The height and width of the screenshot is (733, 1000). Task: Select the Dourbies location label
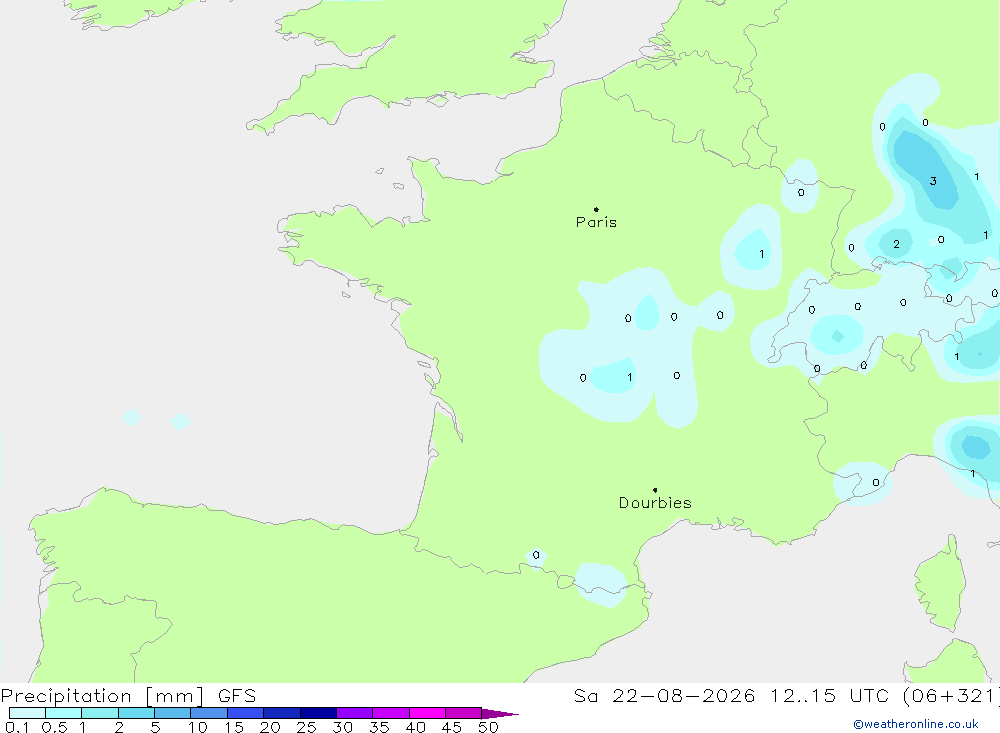click(x=655, y=503)
